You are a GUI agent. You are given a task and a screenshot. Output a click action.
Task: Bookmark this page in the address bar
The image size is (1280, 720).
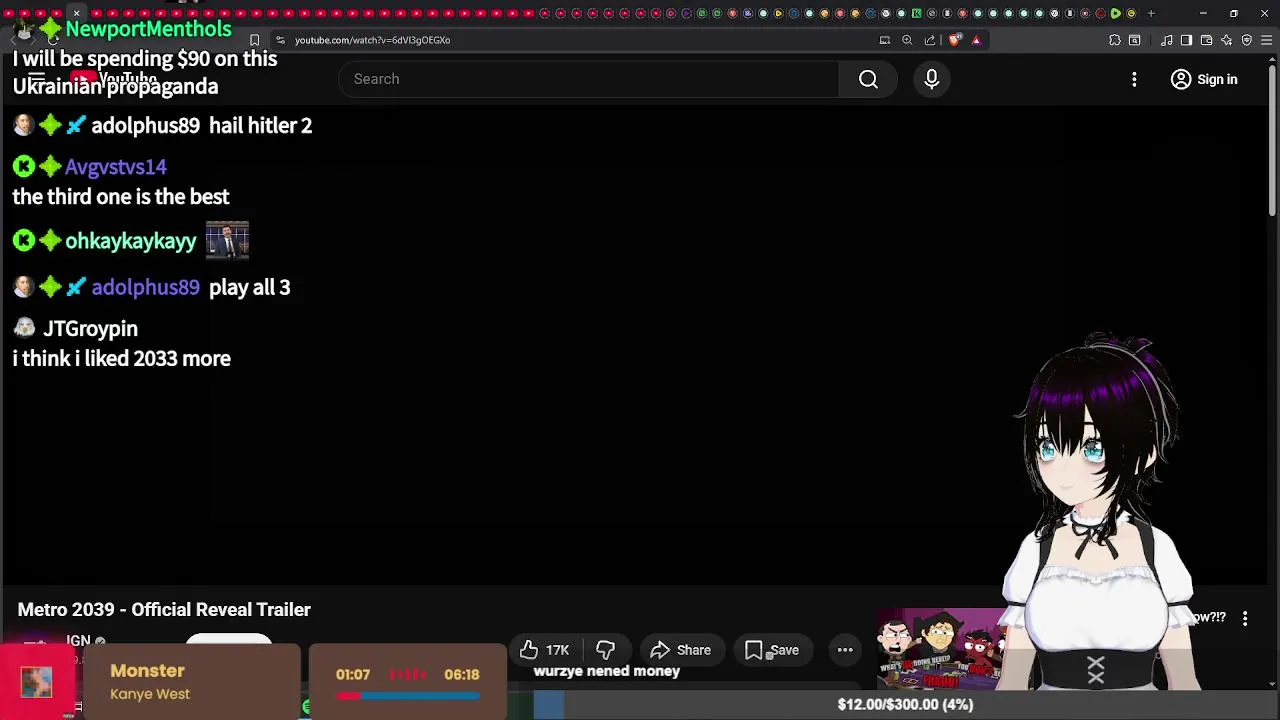pyautogui.click(x=254, y=40)
